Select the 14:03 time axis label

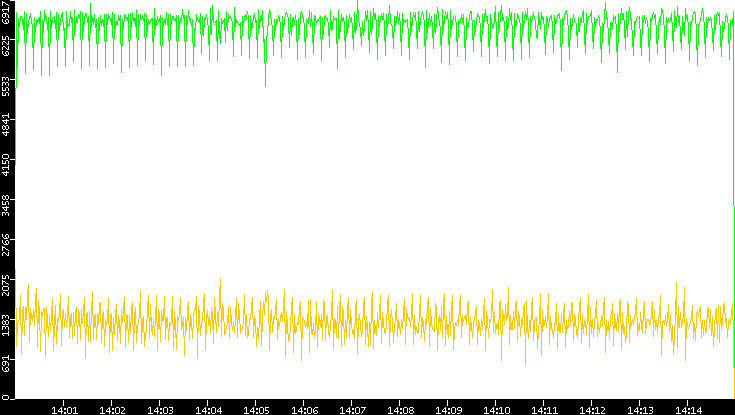(160, 410)
